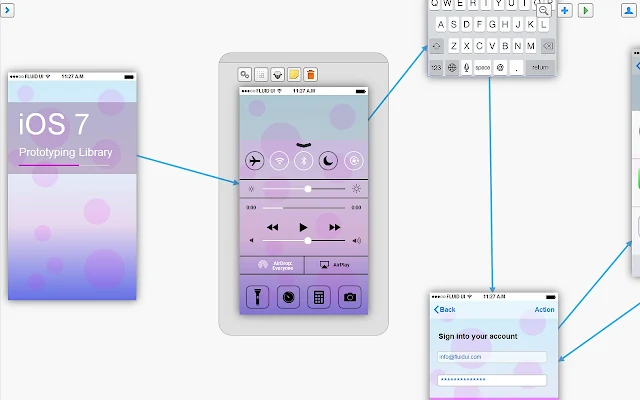Click the AirPlay button
640x400 pixels.
point(336,265)
